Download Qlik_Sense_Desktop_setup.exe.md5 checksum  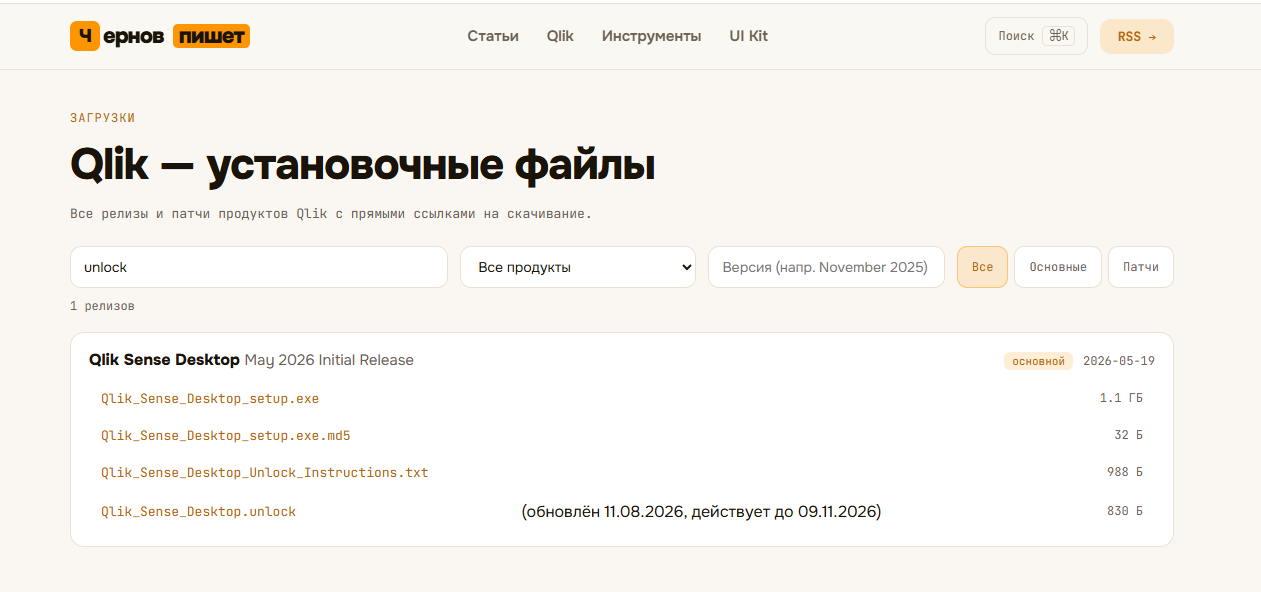[226, 435]
